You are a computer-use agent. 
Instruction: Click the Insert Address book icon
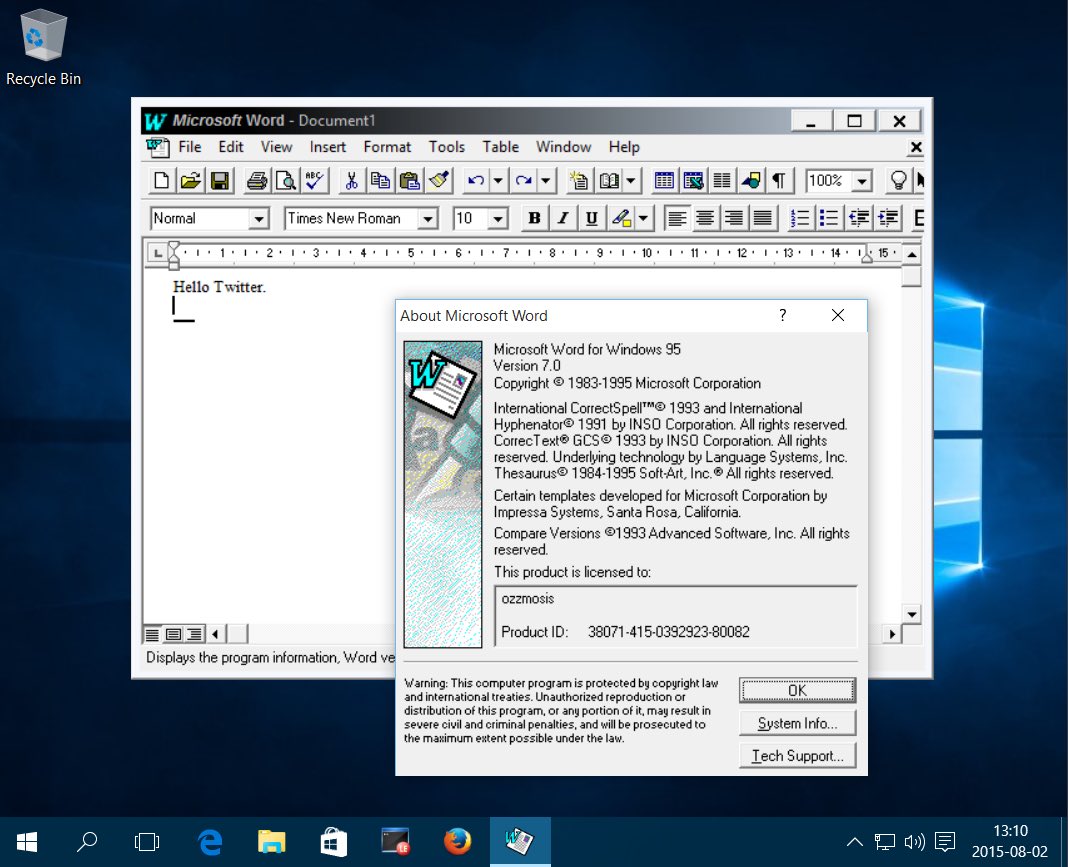(x=609, y=180)
